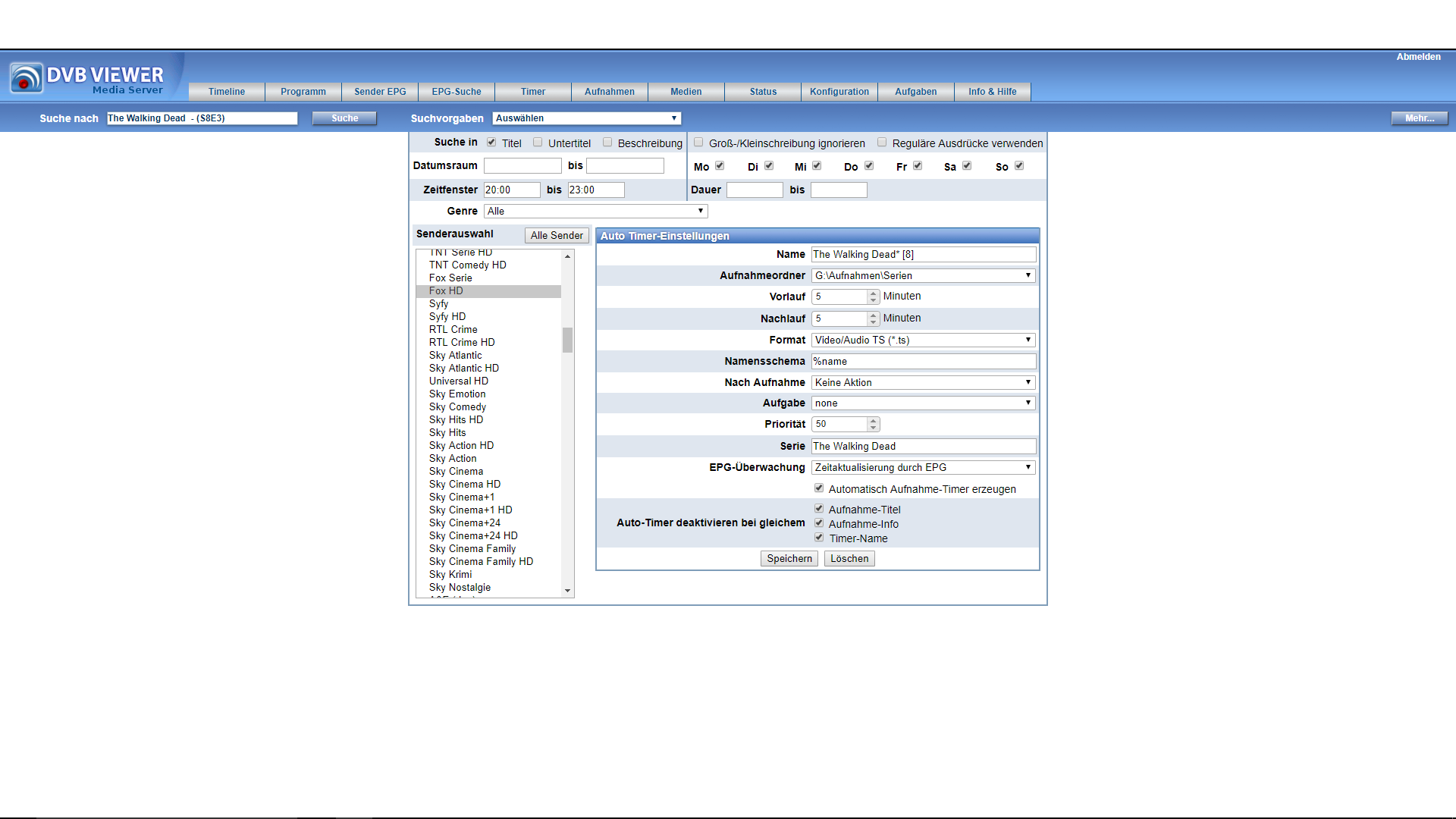Open the Konfiguration tab

[839, 92]
